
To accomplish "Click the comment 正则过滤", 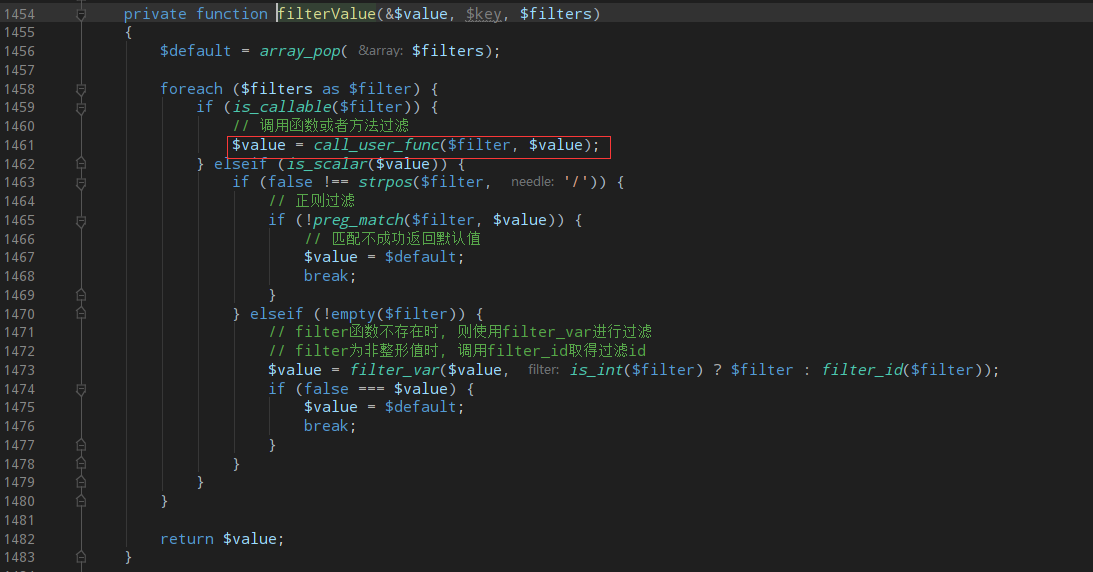I will 312,201.
